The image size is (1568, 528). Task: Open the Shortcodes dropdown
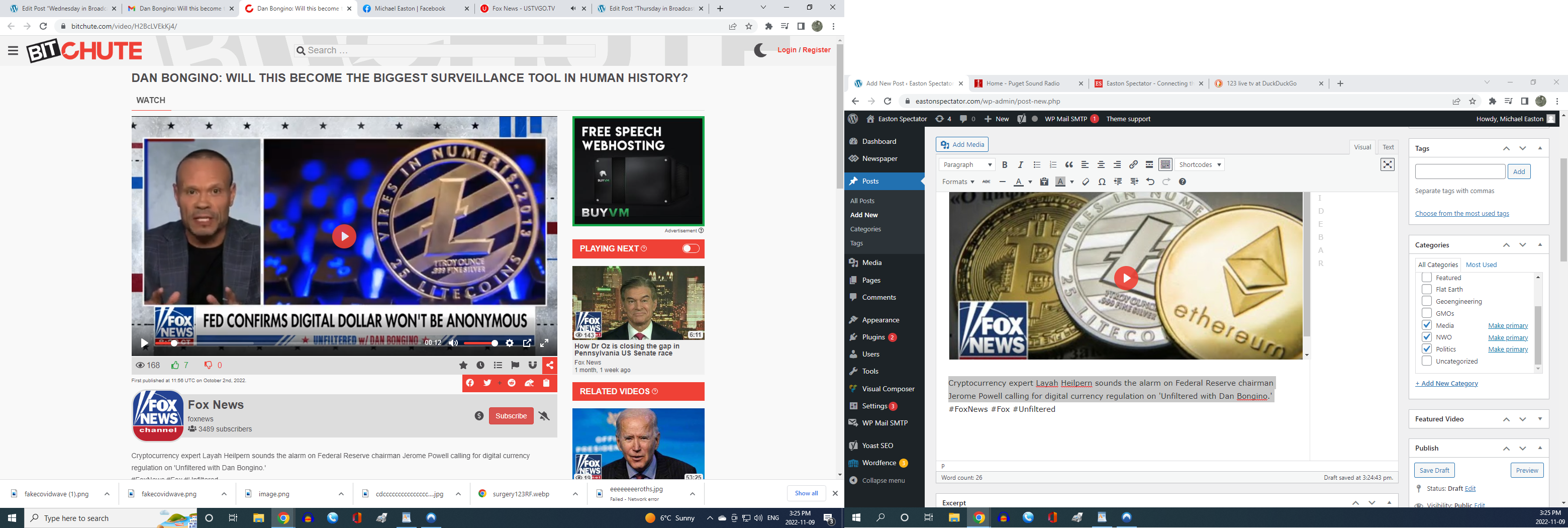1199,164
